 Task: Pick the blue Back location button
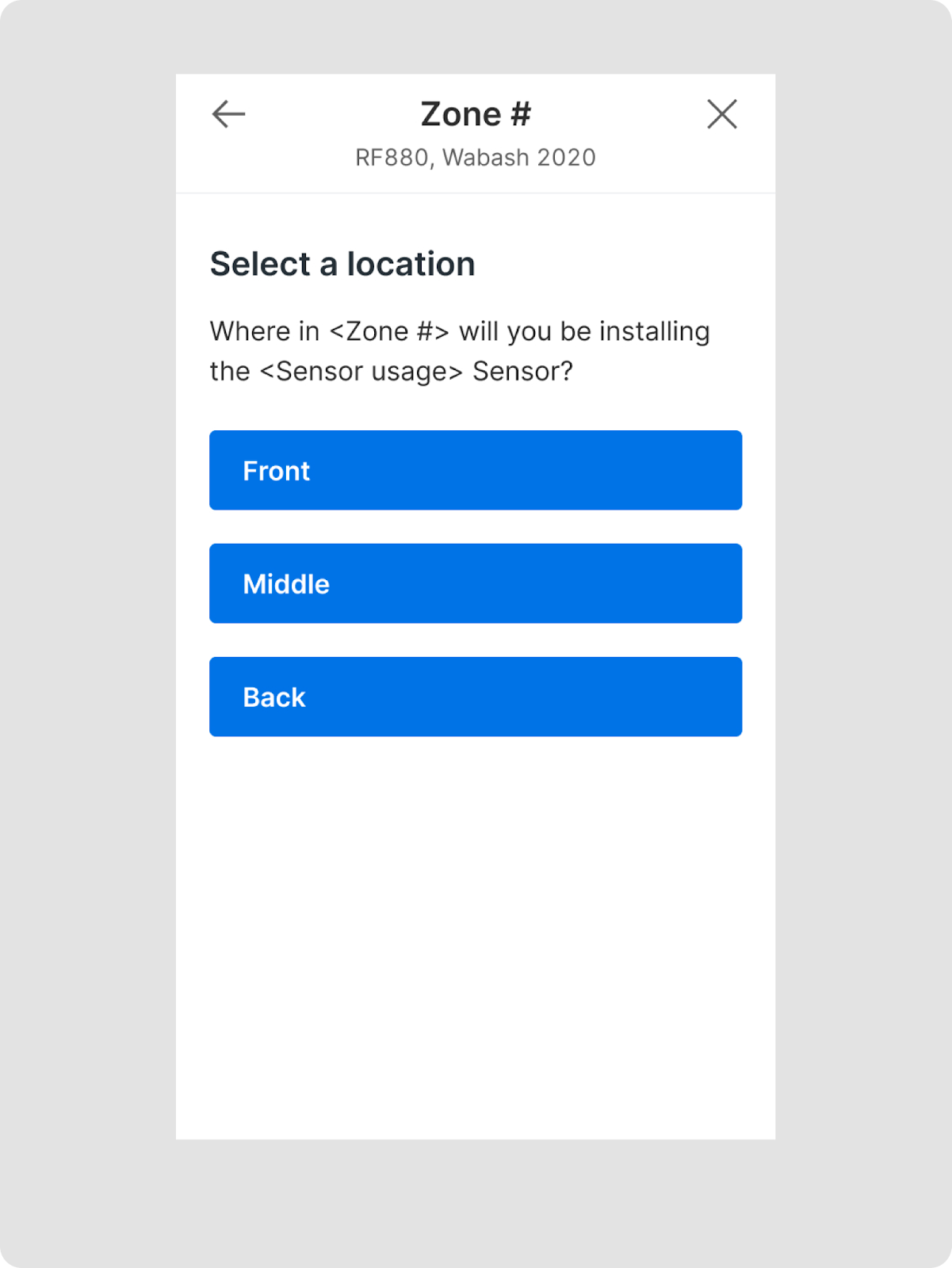tap(476, 697)
